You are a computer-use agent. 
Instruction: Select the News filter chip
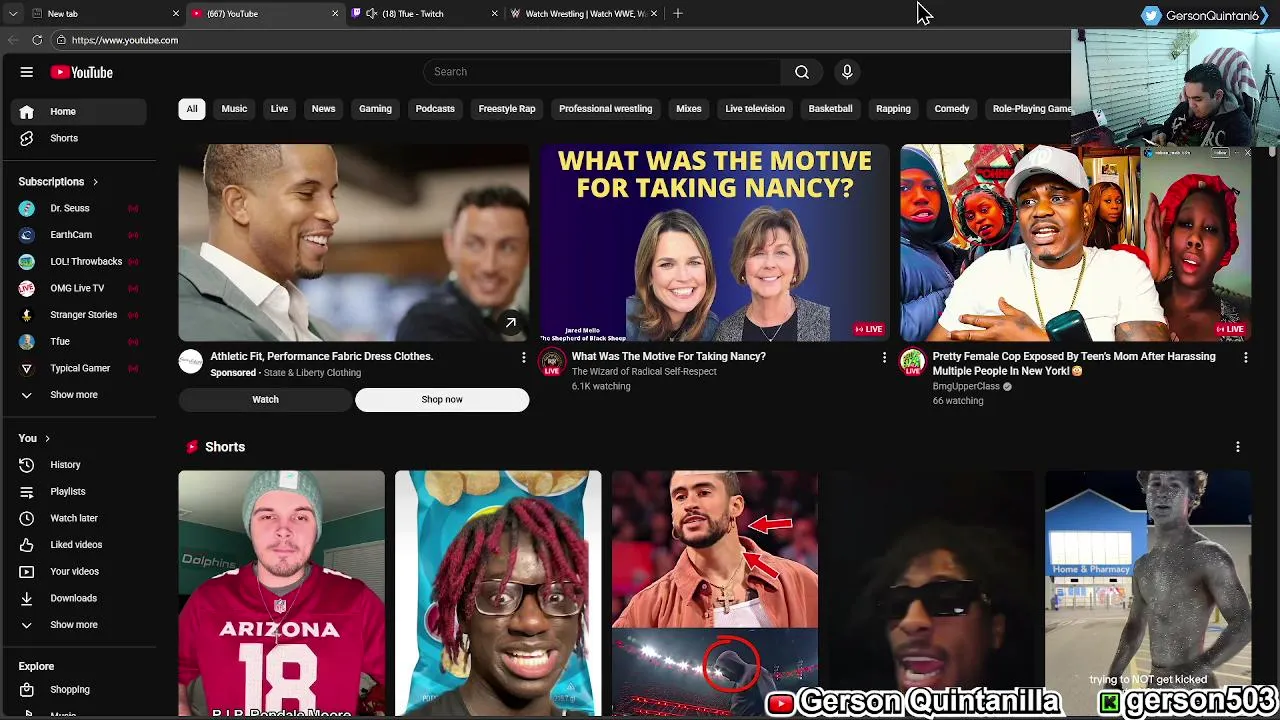point(323,109)
